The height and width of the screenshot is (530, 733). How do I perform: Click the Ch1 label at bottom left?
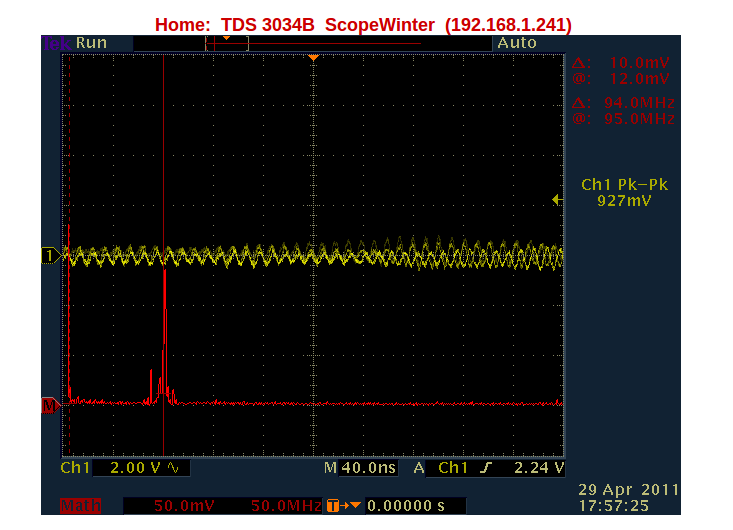(75, 467)
